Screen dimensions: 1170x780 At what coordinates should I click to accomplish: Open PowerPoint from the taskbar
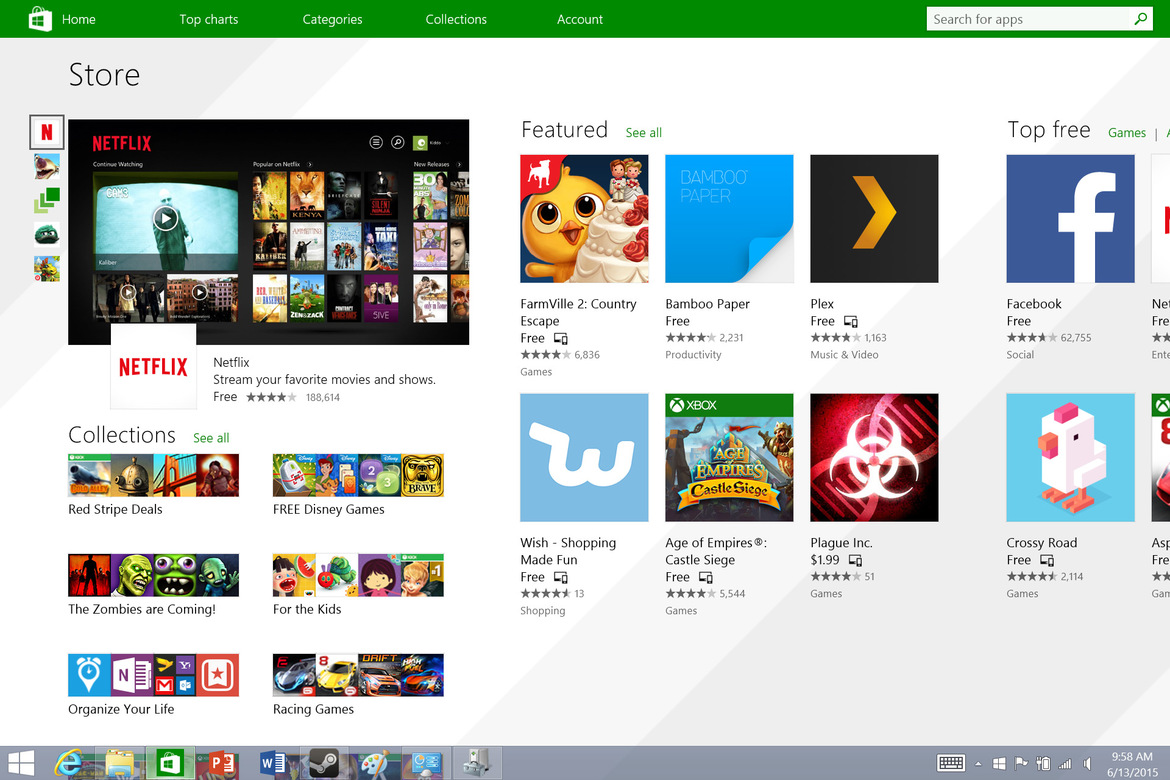tap(221, 763)
